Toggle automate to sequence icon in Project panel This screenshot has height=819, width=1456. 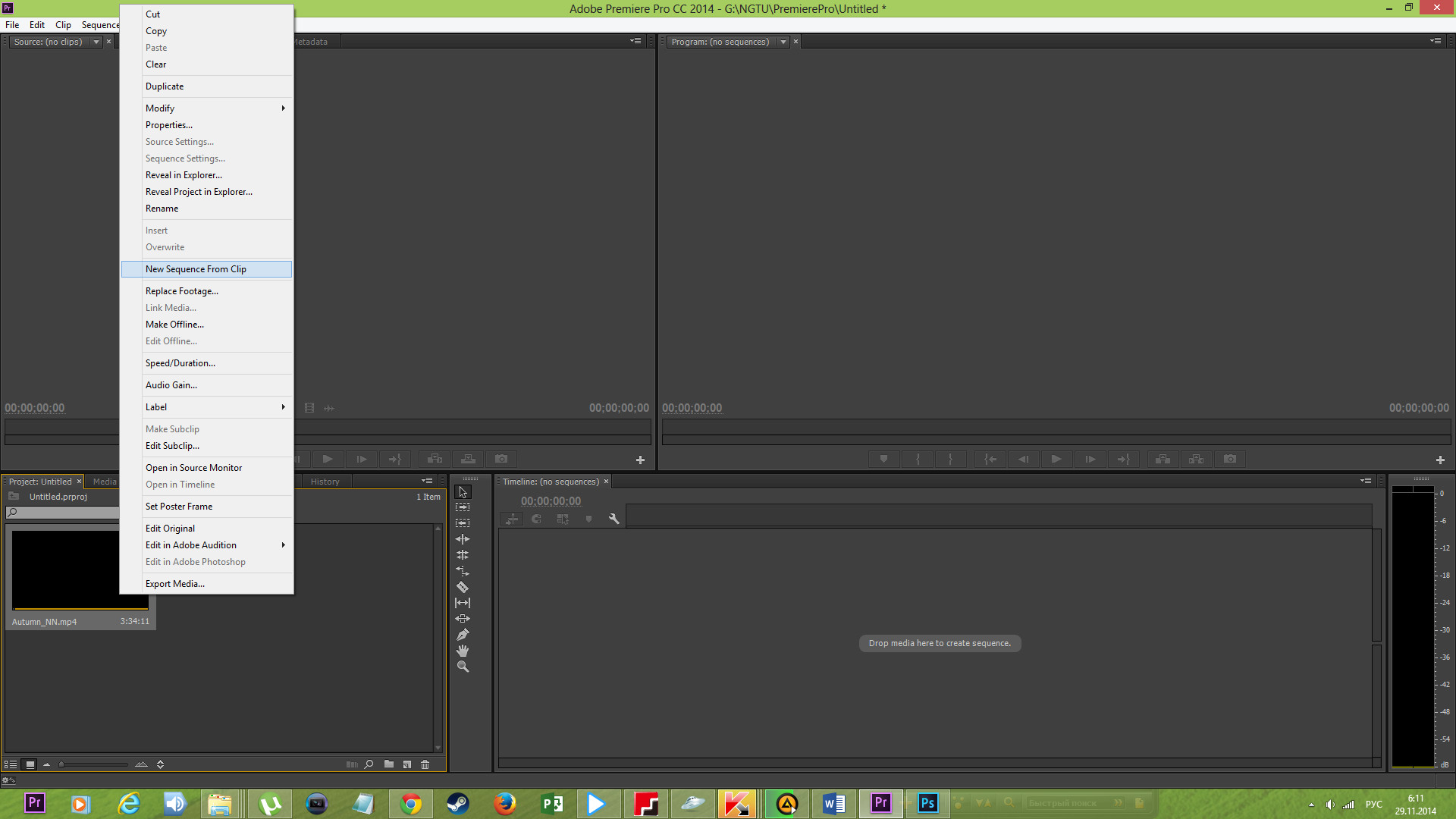[352, 764]
